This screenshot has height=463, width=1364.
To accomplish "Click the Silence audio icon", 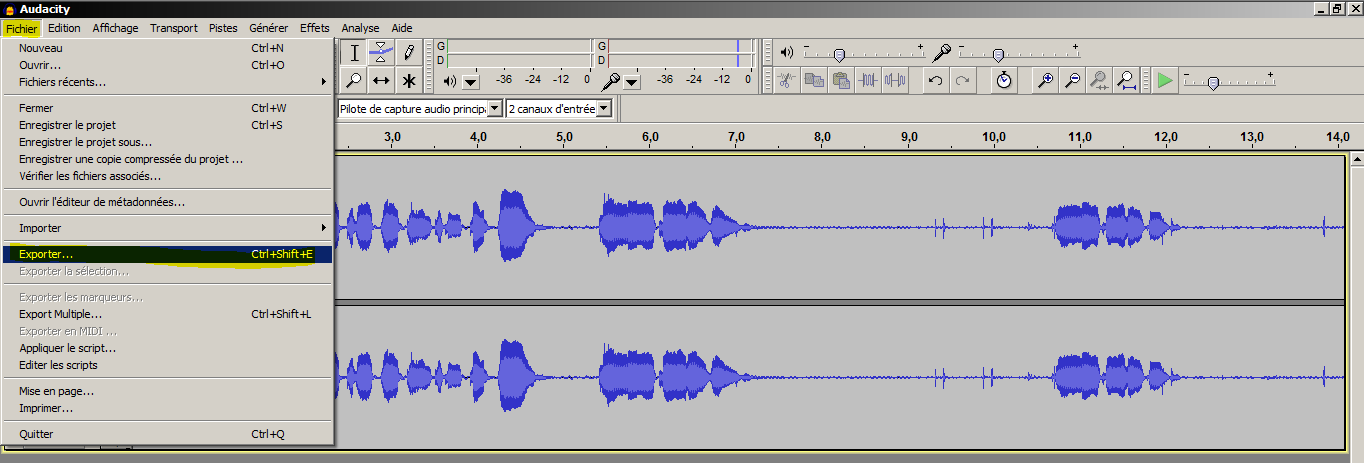I will pyautogui.click(x=895, y=80).
